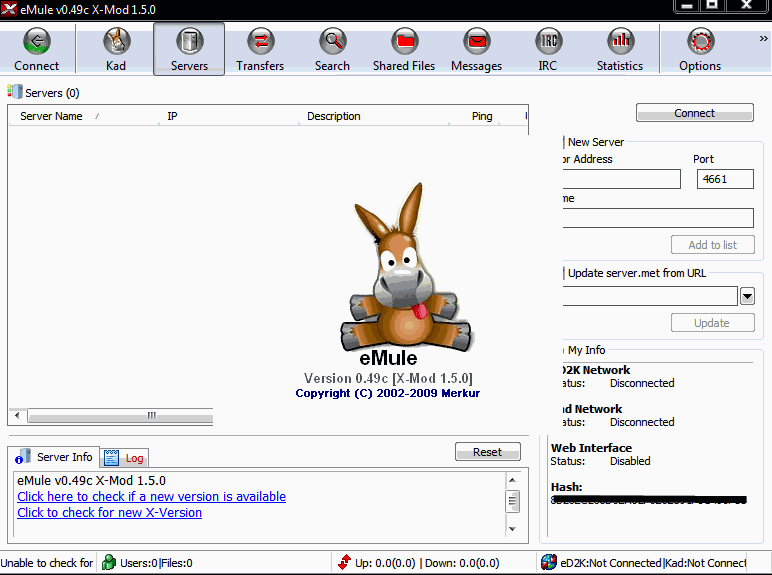Click the Up/Down speed status text
Screen dimensions: 772x575
click(x=427, y=563)
